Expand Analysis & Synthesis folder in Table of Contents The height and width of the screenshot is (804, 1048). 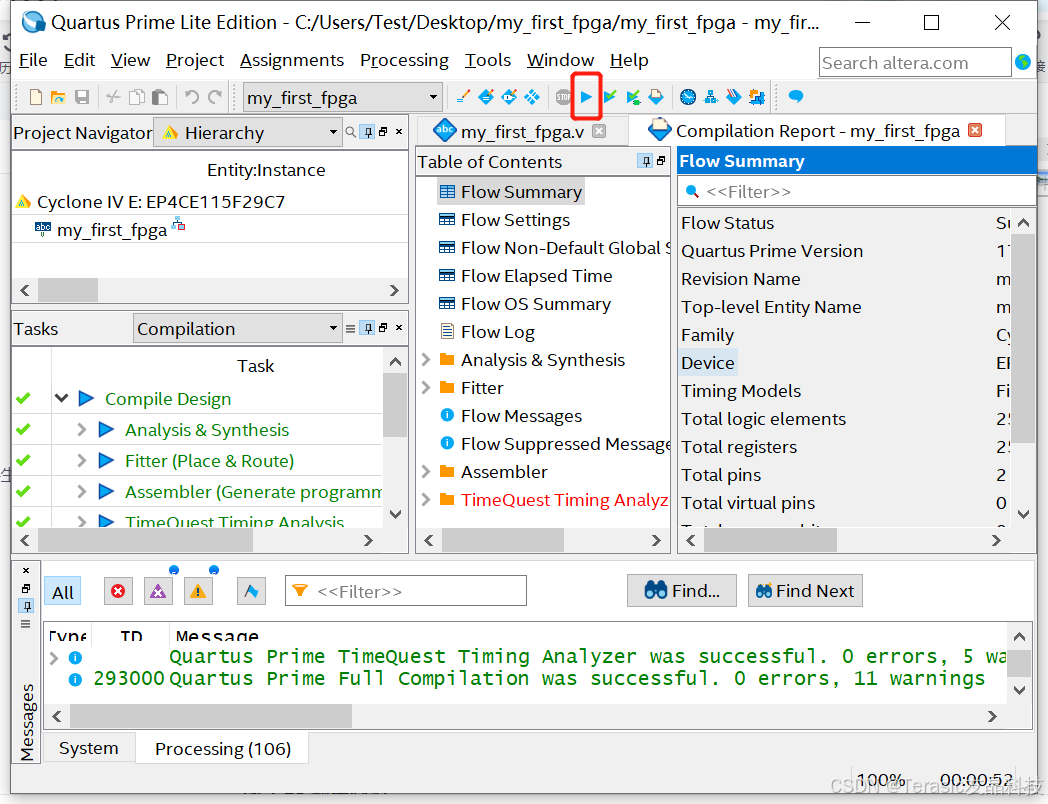click(x=426, y=360)
